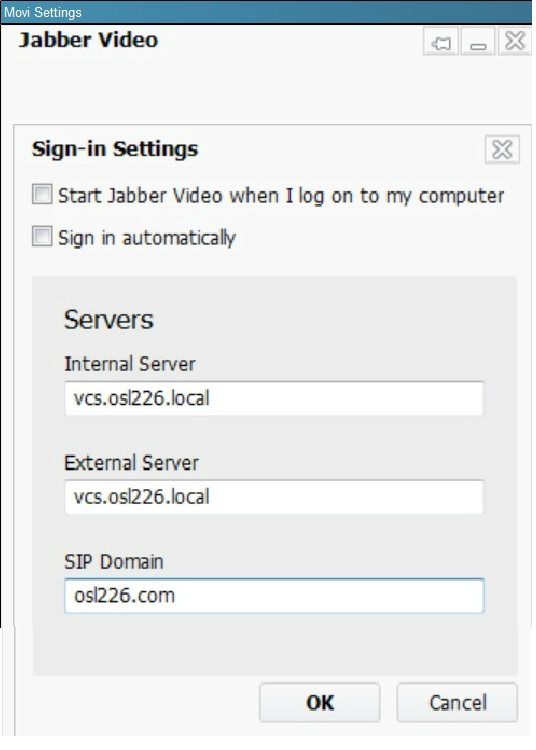Click the Movi Settings title bar

coord(266,12)
